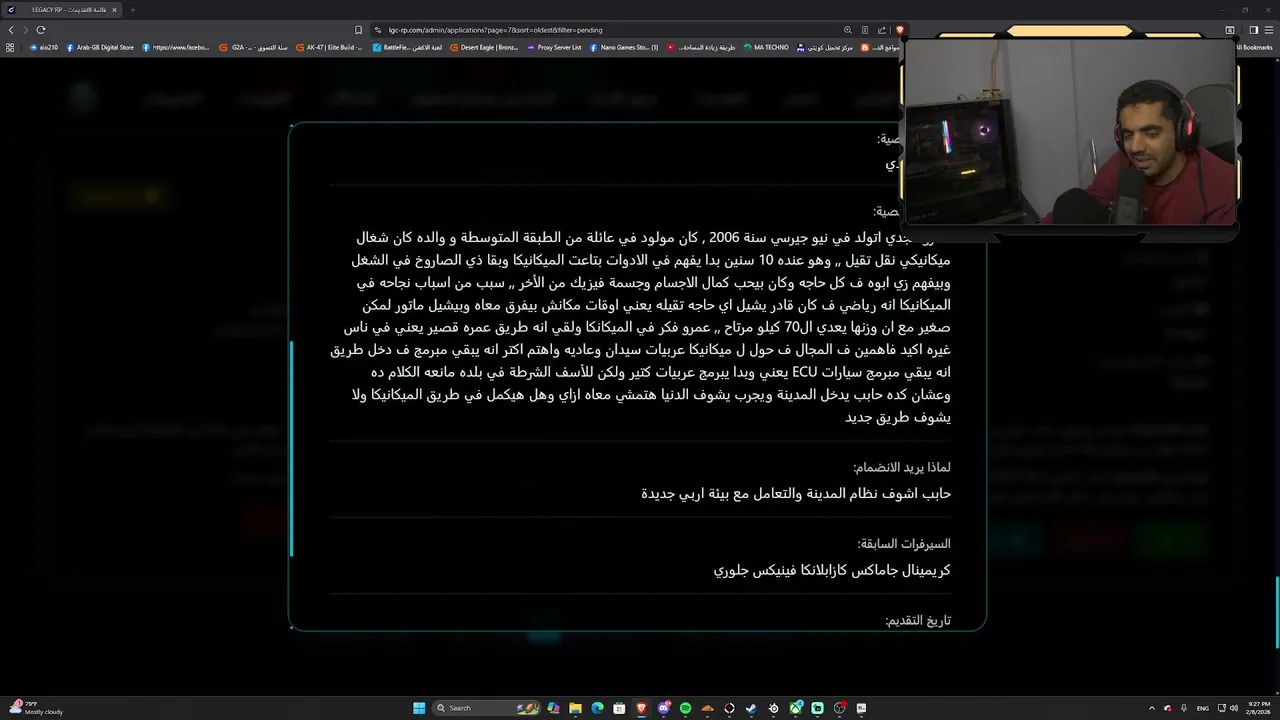The width and height of the screenshot is (1280, 720).
Task: Open the Brave hamburger main menu
Action: (x=1269, y=30)
